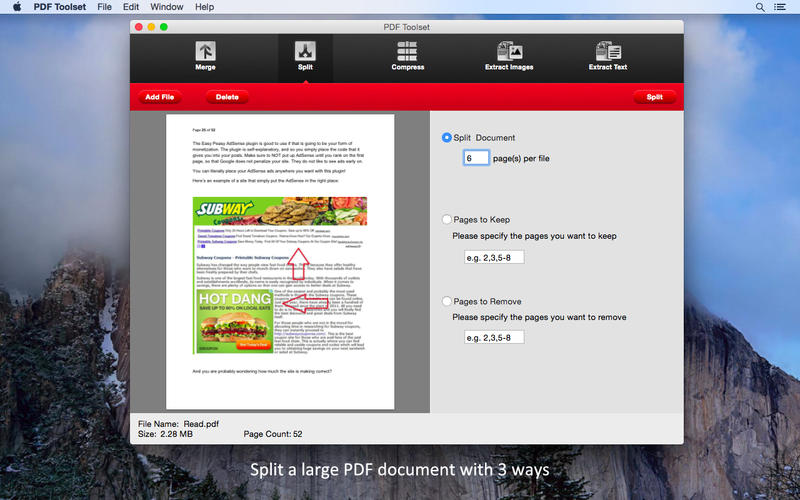Open Notification Center list icon
The height and width of the screenshot is (500, 800).
(779, 7)
